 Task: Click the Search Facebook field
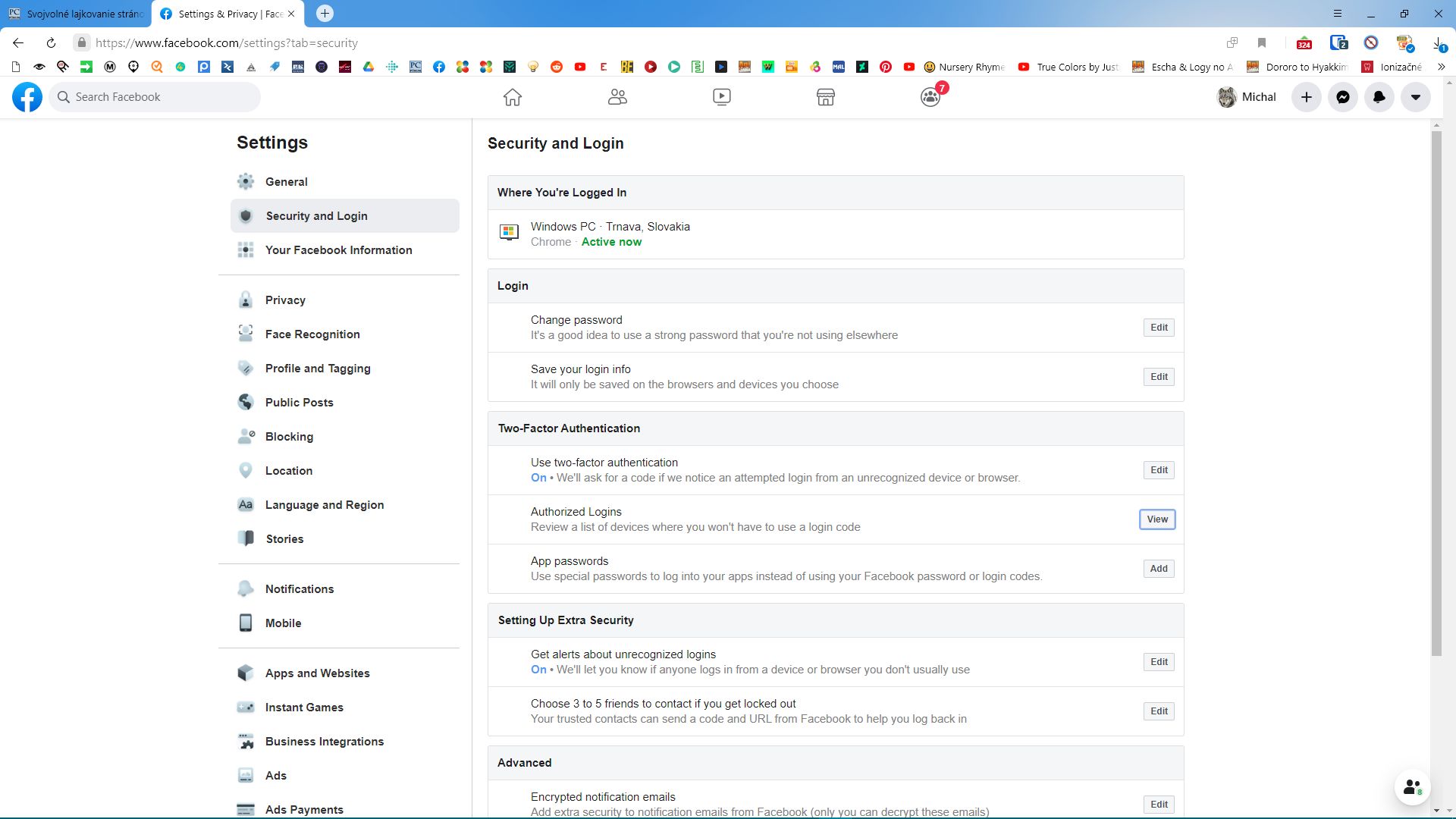[155, 97]
